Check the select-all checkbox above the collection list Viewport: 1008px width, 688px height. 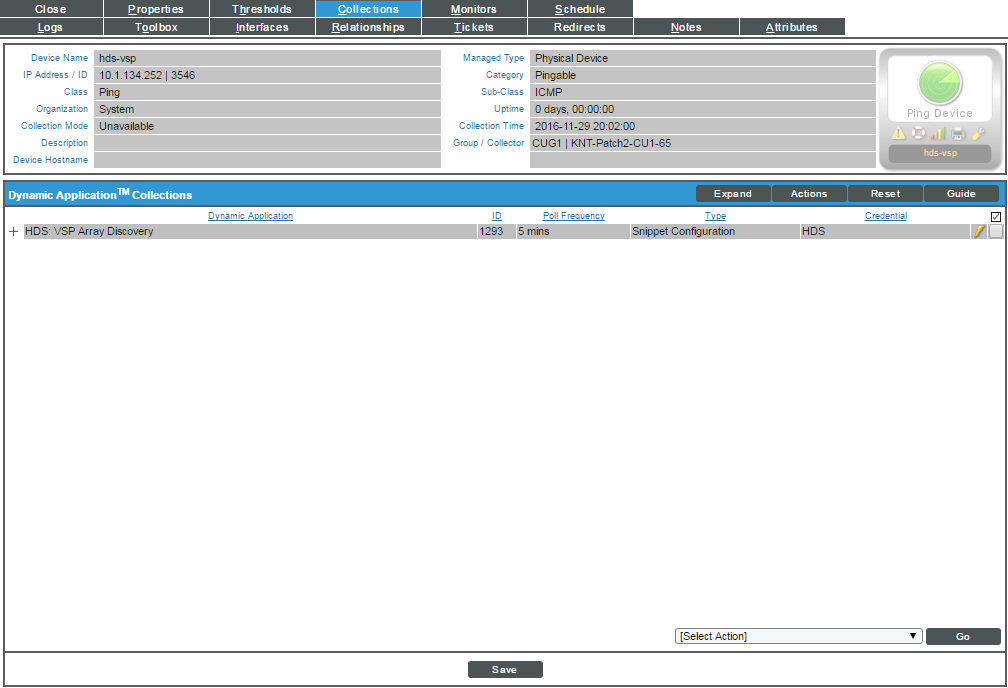tap(996, 215)
